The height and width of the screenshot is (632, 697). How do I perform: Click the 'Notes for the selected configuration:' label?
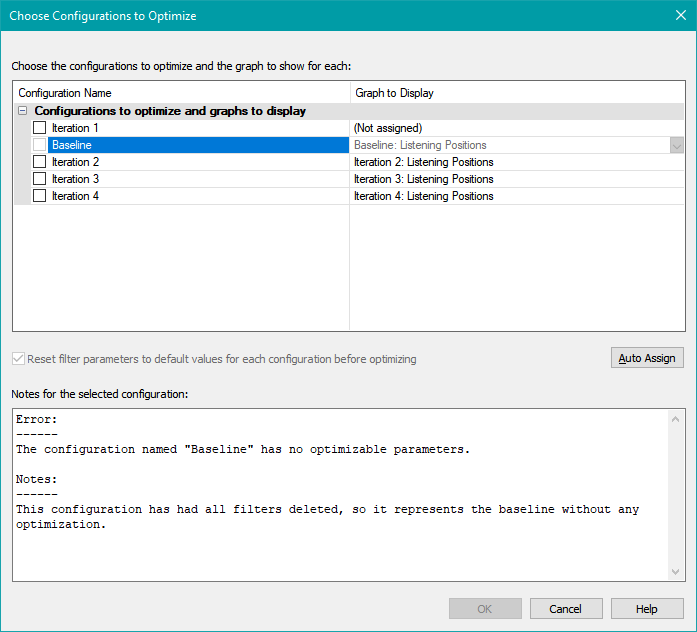[100, 394]
